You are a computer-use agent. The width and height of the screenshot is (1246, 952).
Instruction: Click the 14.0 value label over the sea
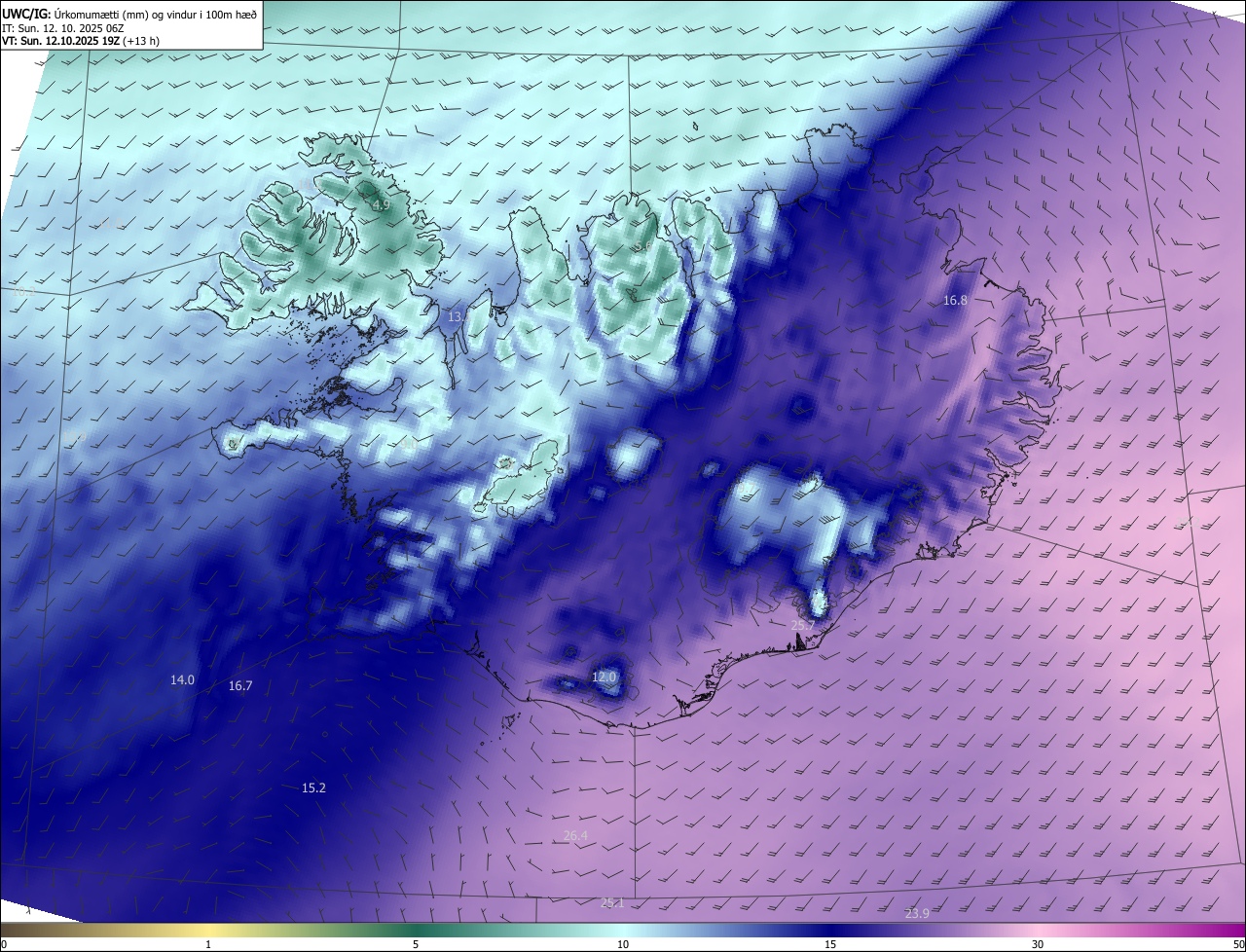(x=183, y=680)
